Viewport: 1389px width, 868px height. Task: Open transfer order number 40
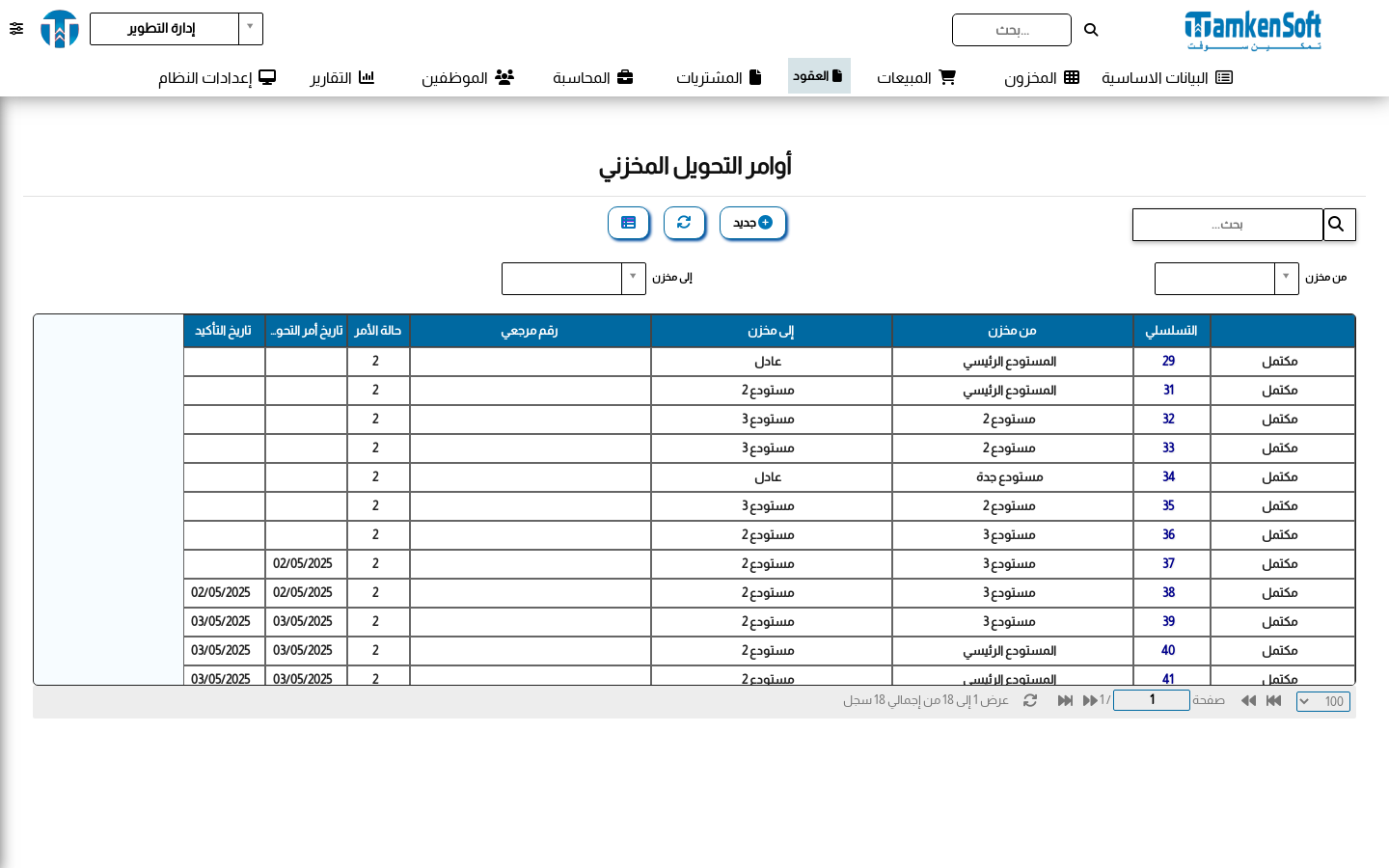click(1168, 650)
